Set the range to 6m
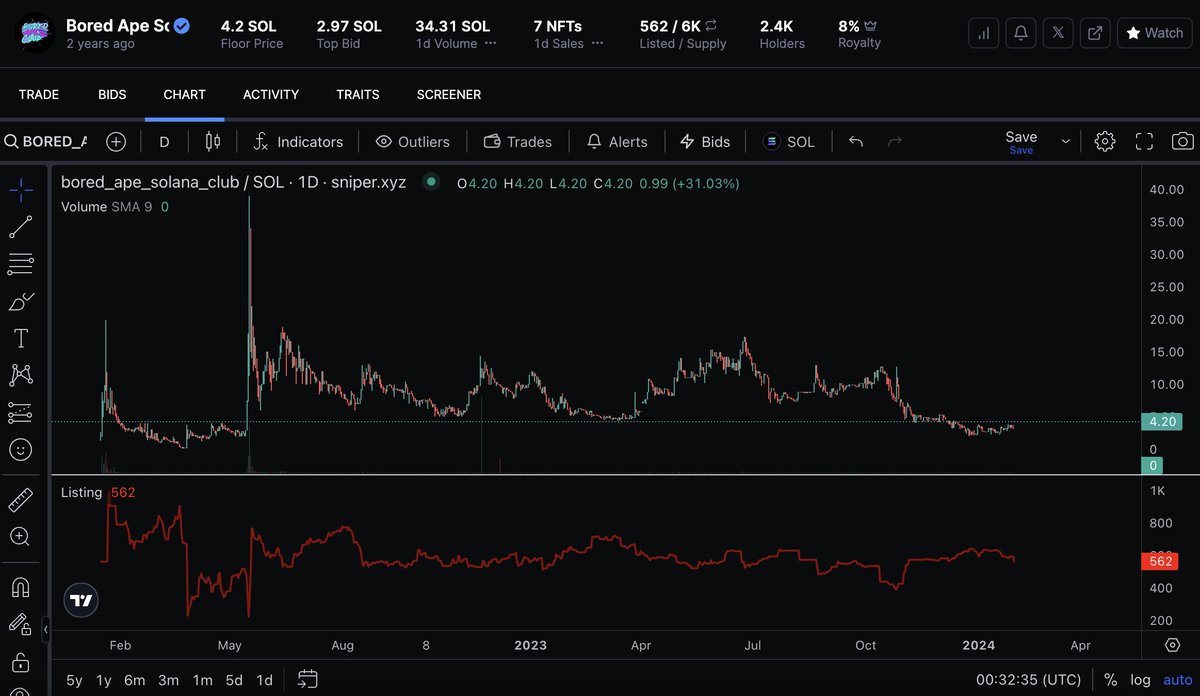 coord(134,680)
